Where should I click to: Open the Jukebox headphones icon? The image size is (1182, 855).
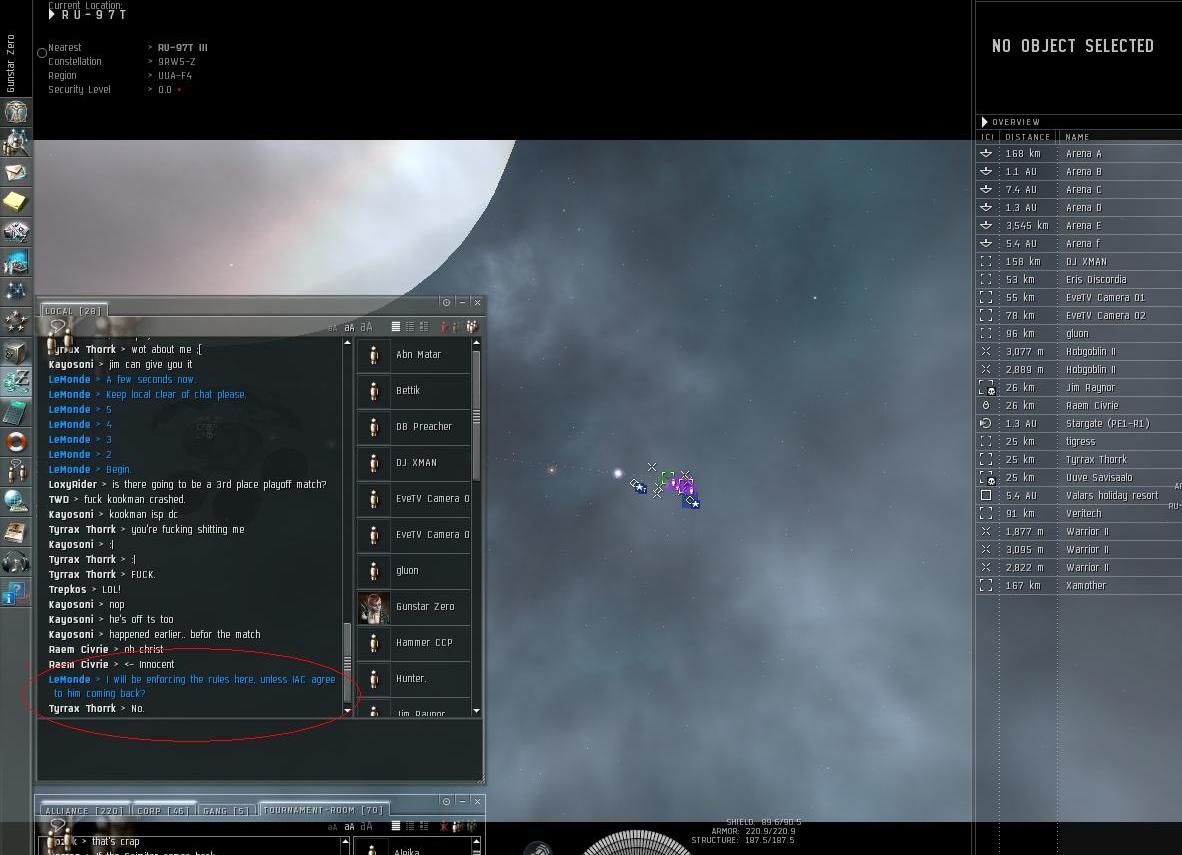click(x=16, y=562)
